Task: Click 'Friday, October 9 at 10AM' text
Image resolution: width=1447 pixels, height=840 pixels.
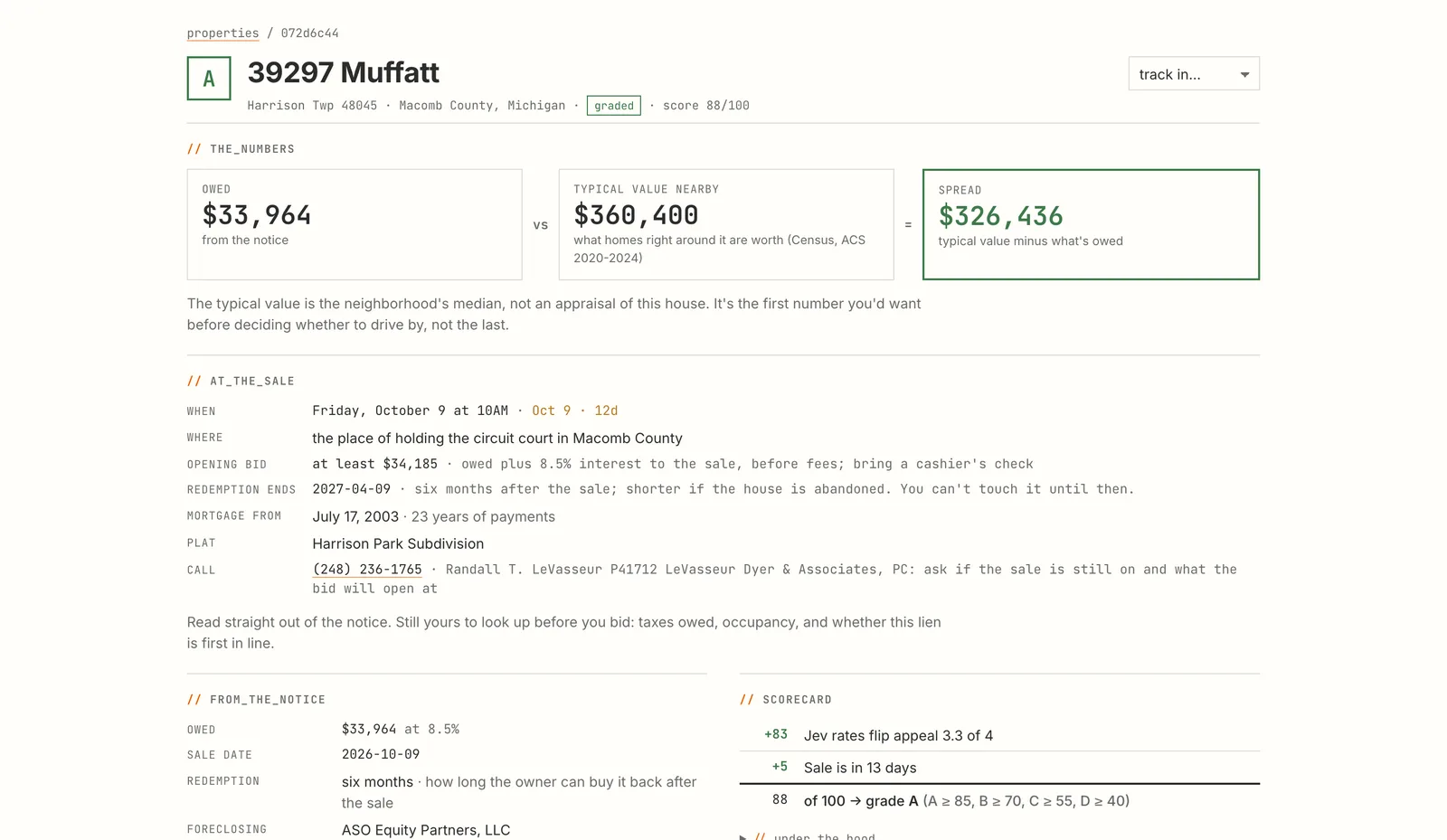Action: coord(411,411)
